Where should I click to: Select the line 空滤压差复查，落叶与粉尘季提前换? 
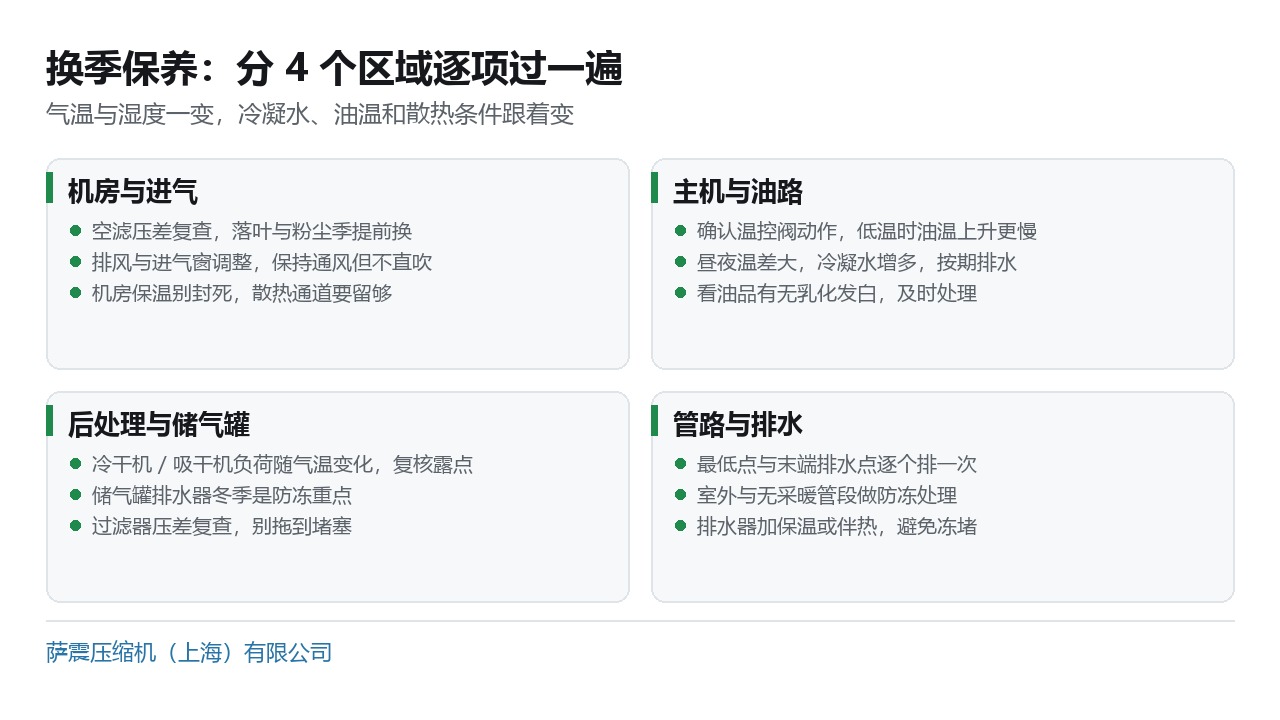click(252, 231)
